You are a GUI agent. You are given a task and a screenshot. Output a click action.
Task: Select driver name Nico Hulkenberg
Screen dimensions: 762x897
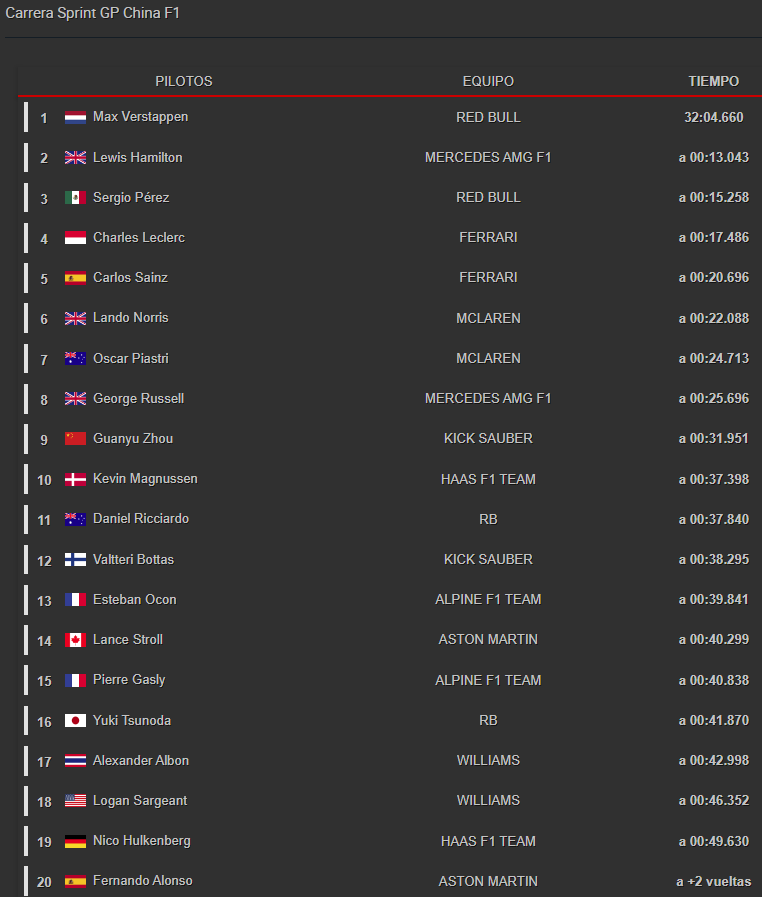pos(142,841)
